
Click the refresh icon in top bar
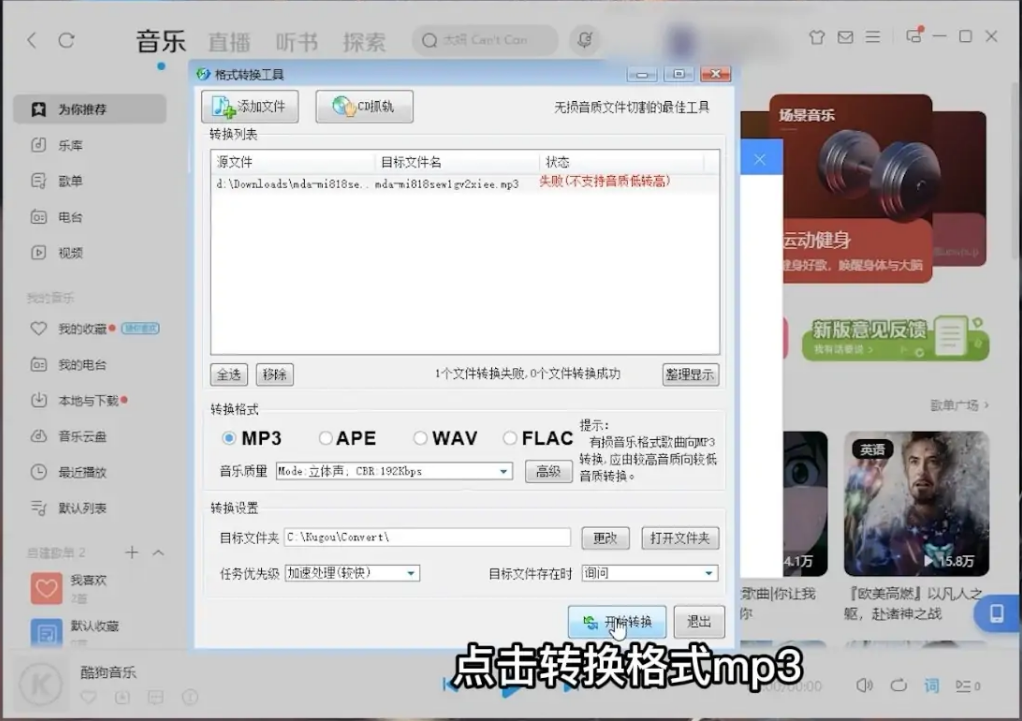(66, 40)
